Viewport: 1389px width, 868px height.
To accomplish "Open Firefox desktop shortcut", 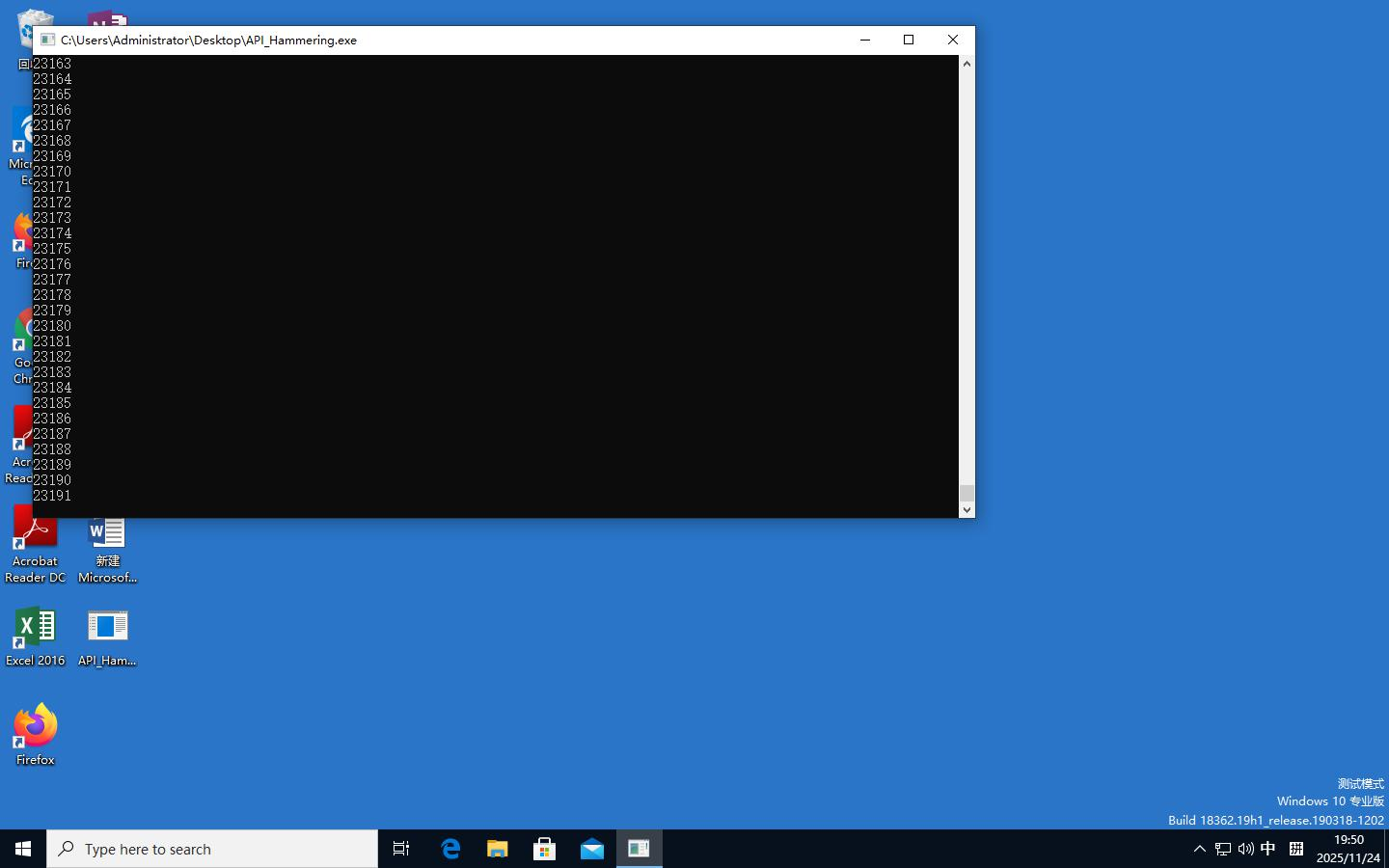I will [x=36, y=731].
